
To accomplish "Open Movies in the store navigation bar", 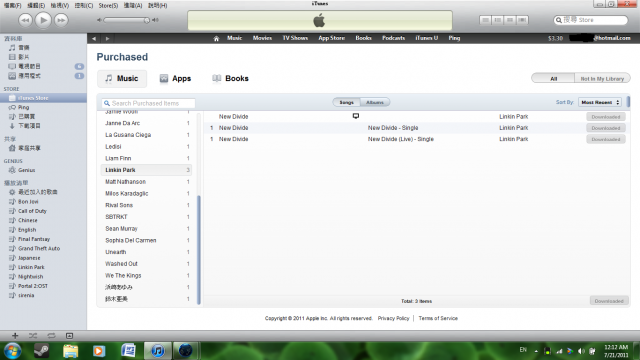I will click(x=262, y=38).
